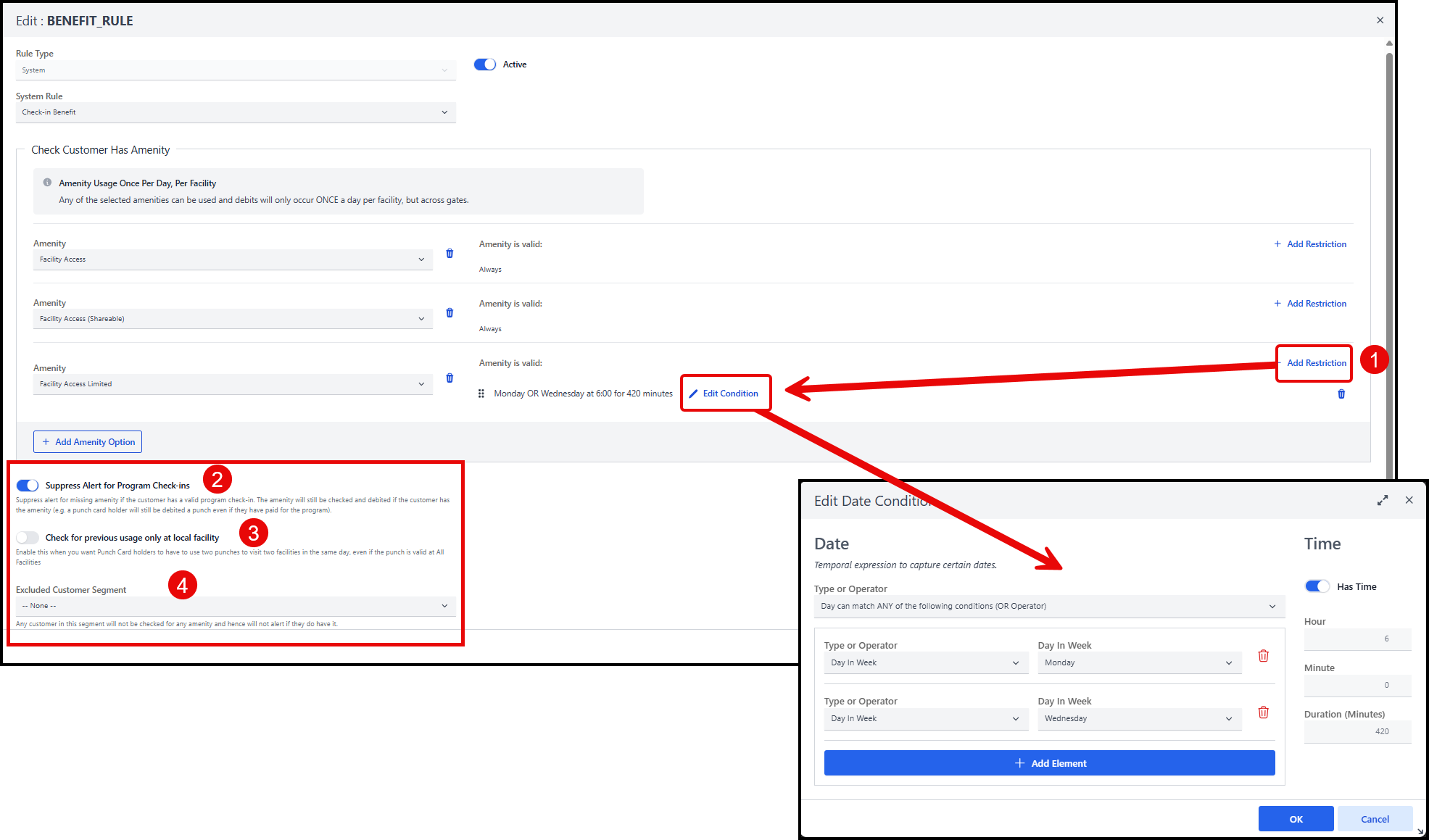Enable Check for previous usage at local facility
The height and width of the screenshot is (840, 1429).
click(x=28, y=538)
